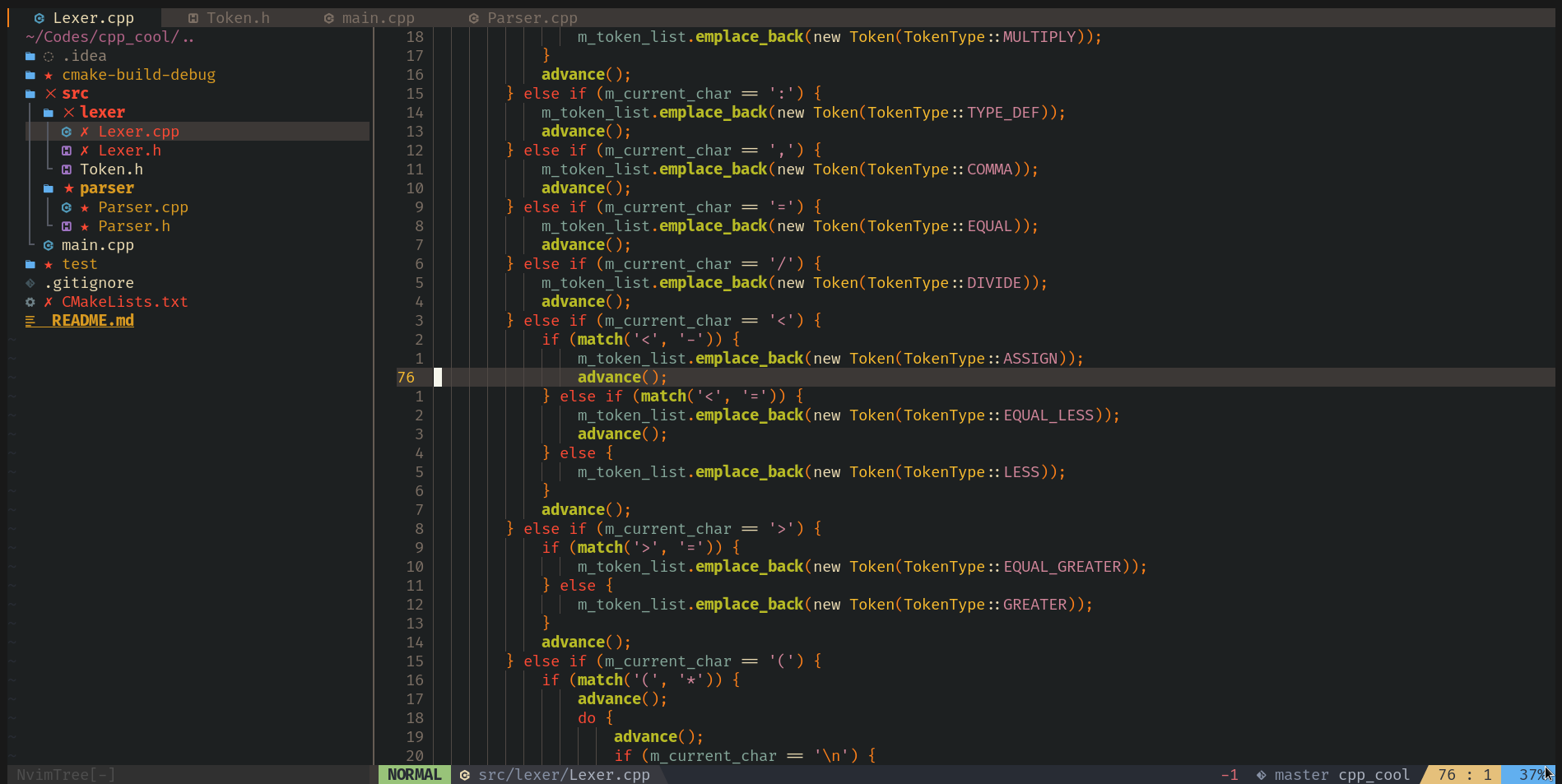1562x784 pixels.
Task: Click the C++ file icon for main.cpp
Action: pos(49,245)
